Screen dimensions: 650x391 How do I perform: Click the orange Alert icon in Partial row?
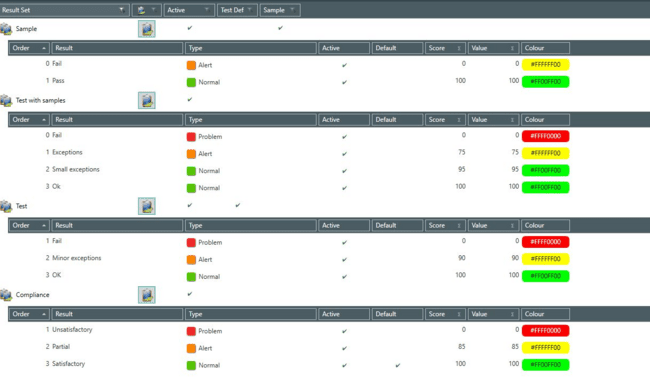[x=191, y=348]
